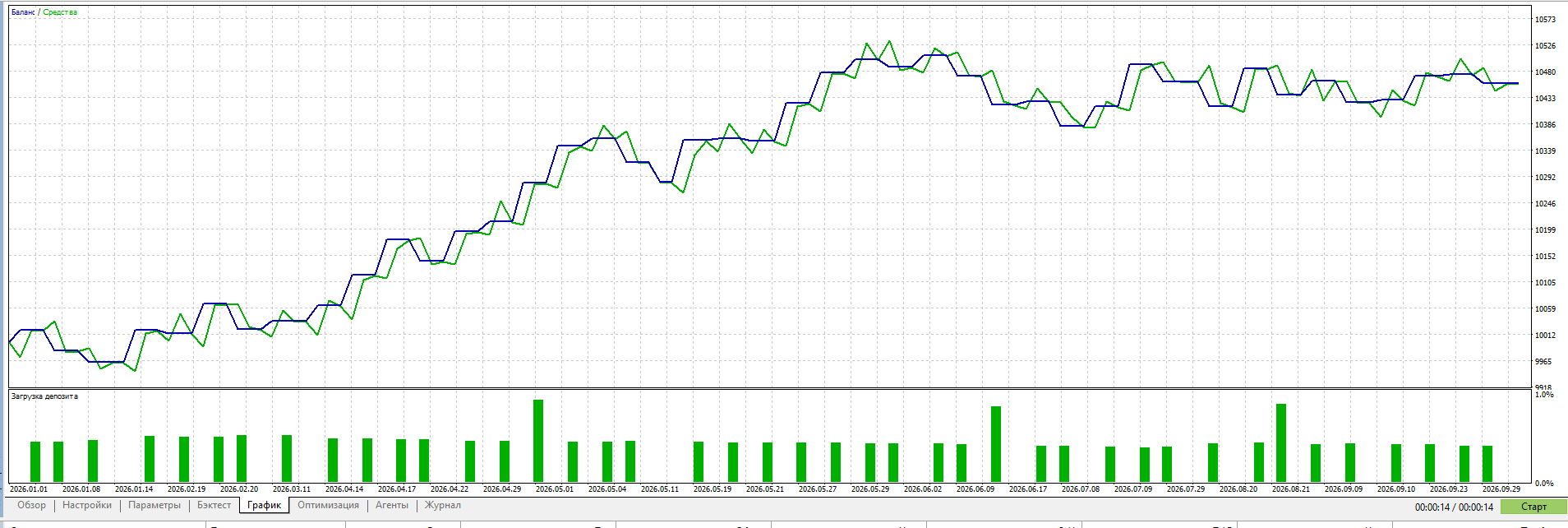1568x528 pixels.
Task: Click the 10433 axis value
Action: tap(1545, 99)
